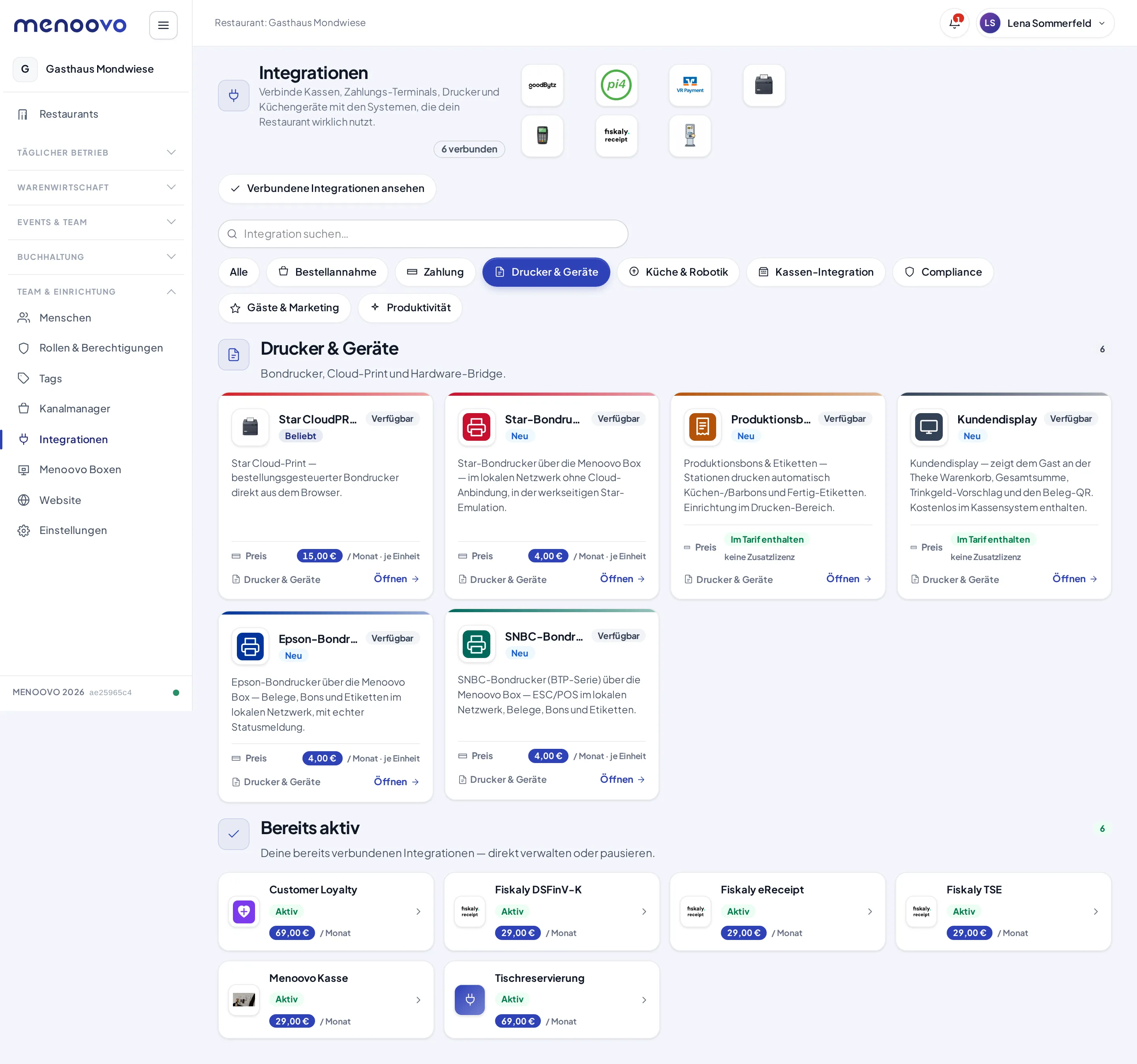The height and width of the screenshot is (1064, 1137).
Task: Click the Tischreservierung plug icon
Action: 469,999
